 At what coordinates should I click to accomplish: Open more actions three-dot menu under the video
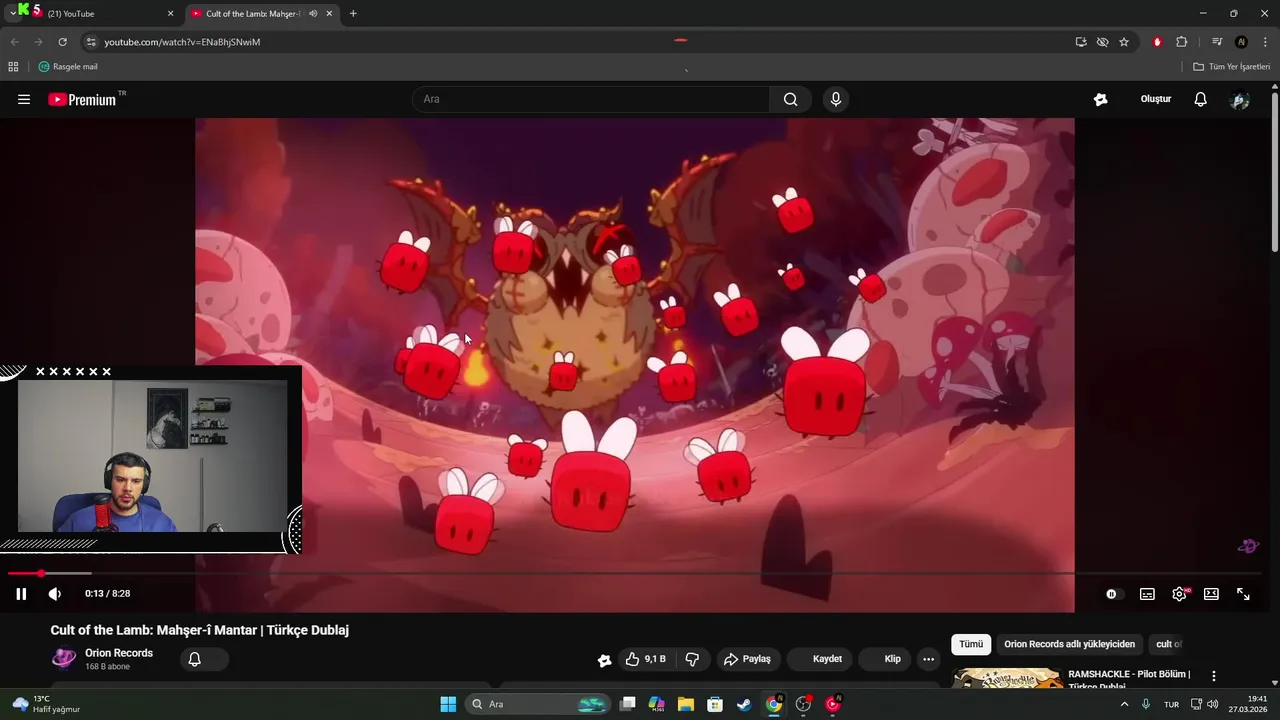click(x=928, y=659)
